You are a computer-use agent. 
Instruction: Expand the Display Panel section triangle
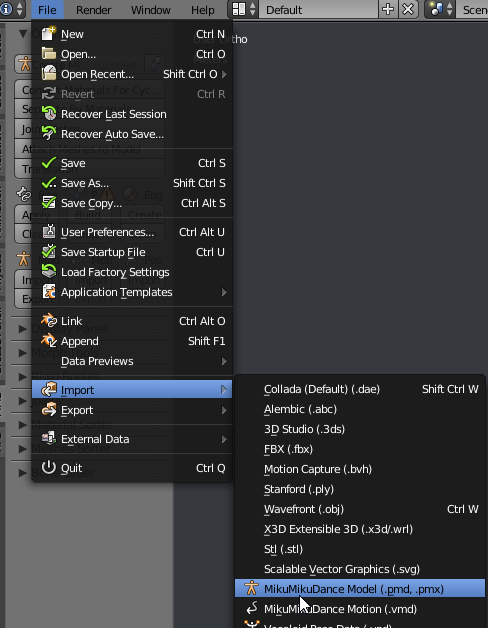point(22,329)
